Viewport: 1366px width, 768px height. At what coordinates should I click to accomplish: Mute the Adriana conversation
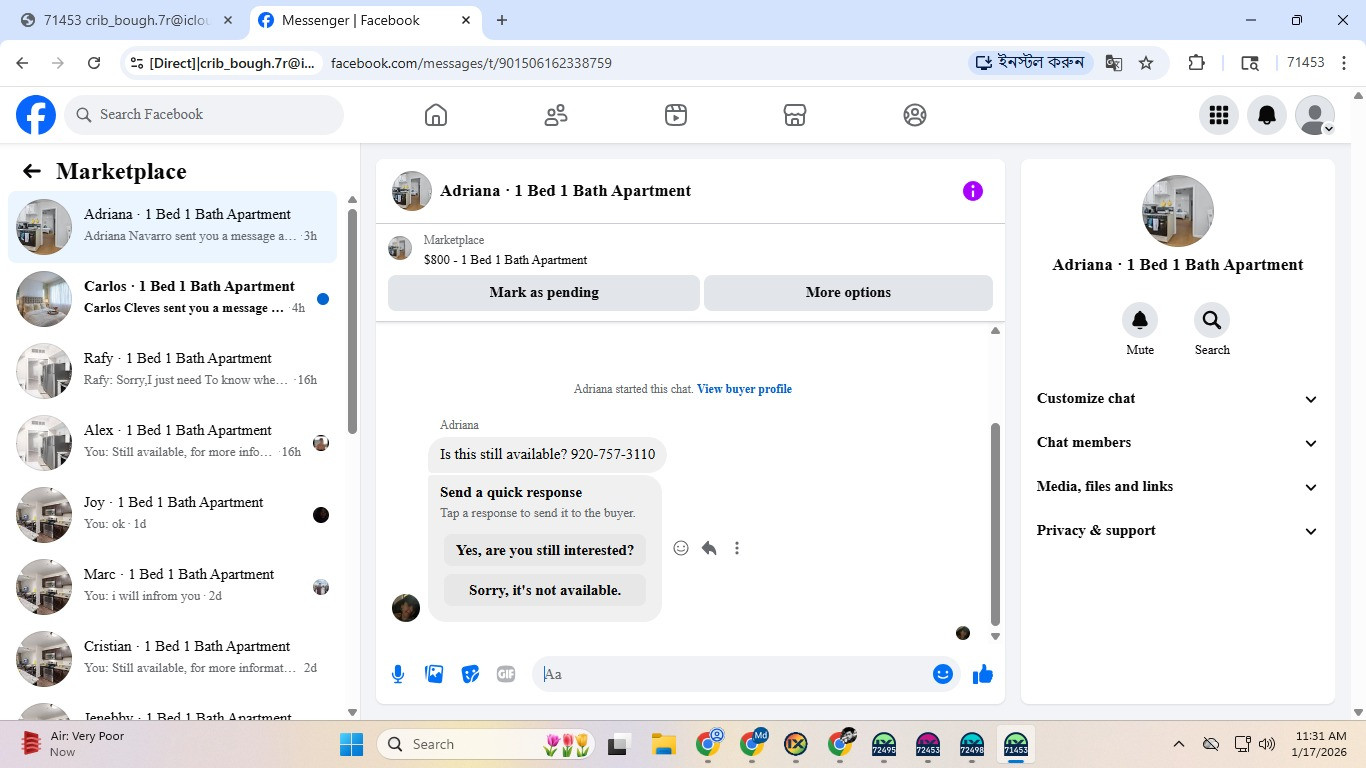(1140, 320)
